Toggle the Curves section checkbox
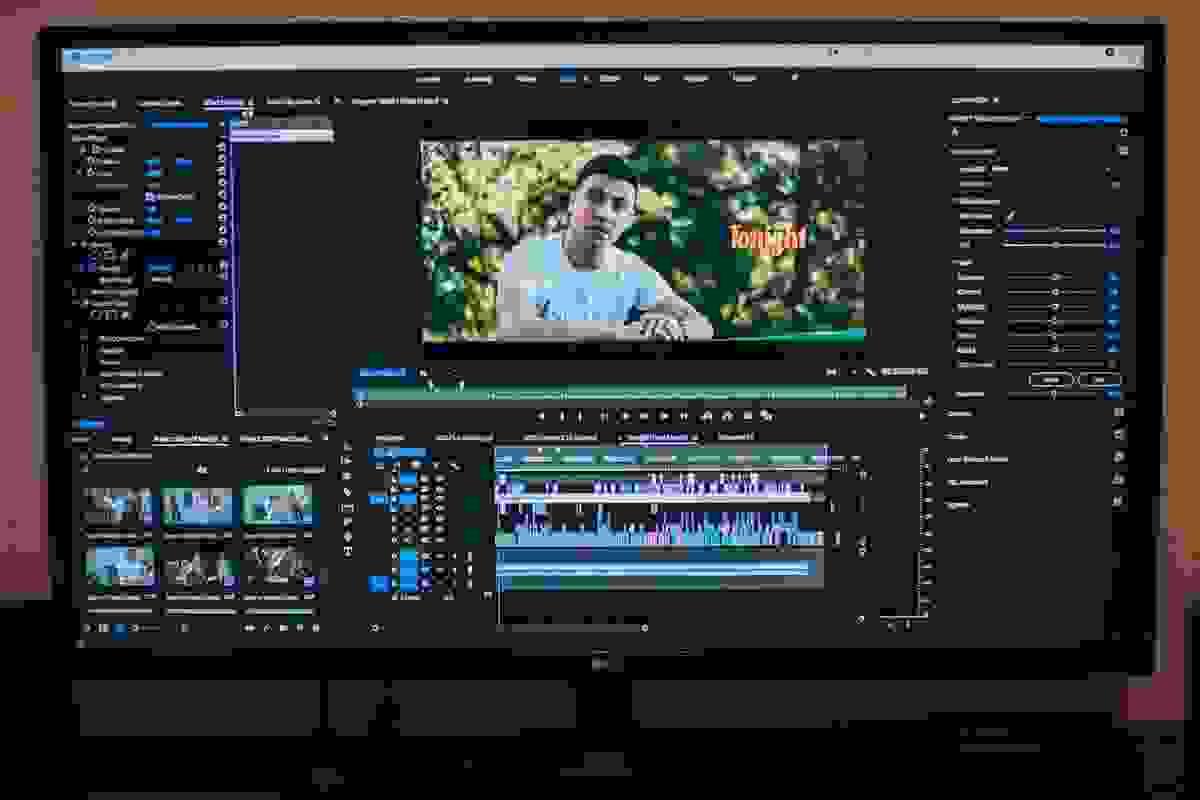This screenshot has width=1200, height=800. [1119, 437]
